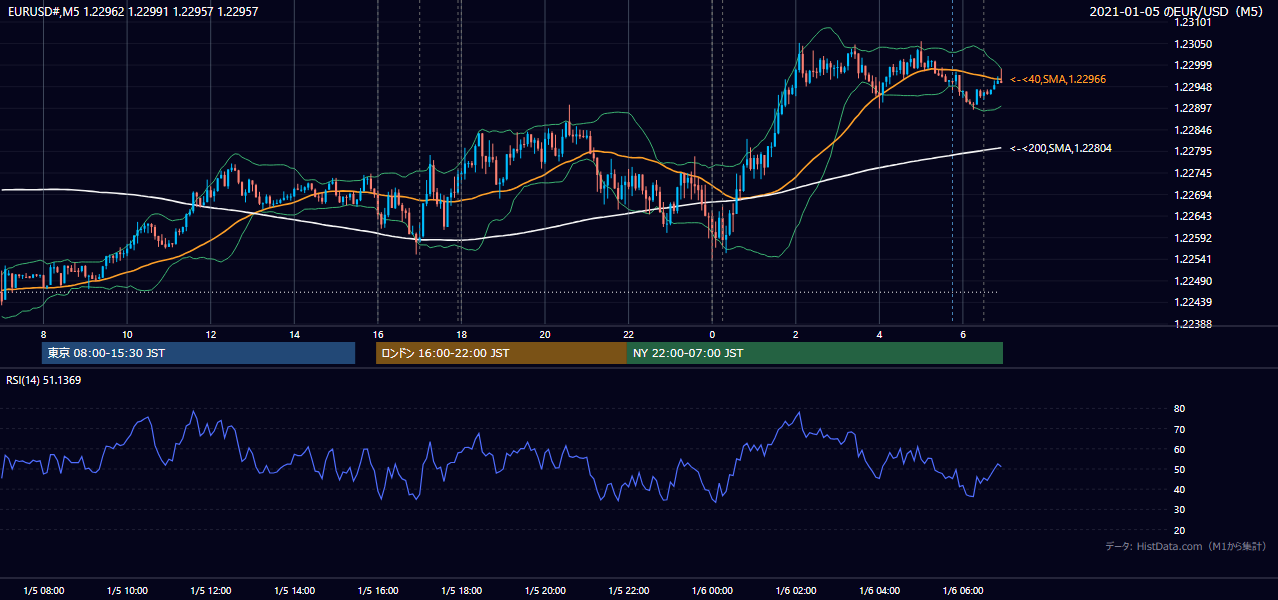
Task: Click the 1/5 16:00 date label
Action: (x=377, y=591)
